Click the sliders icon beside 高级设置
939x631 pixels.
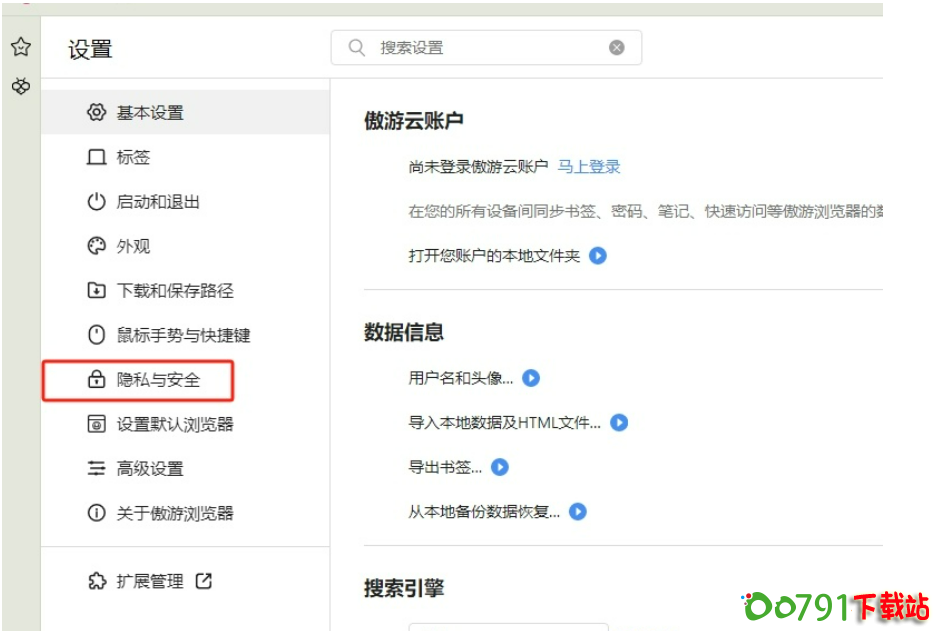tap(96, 468)
